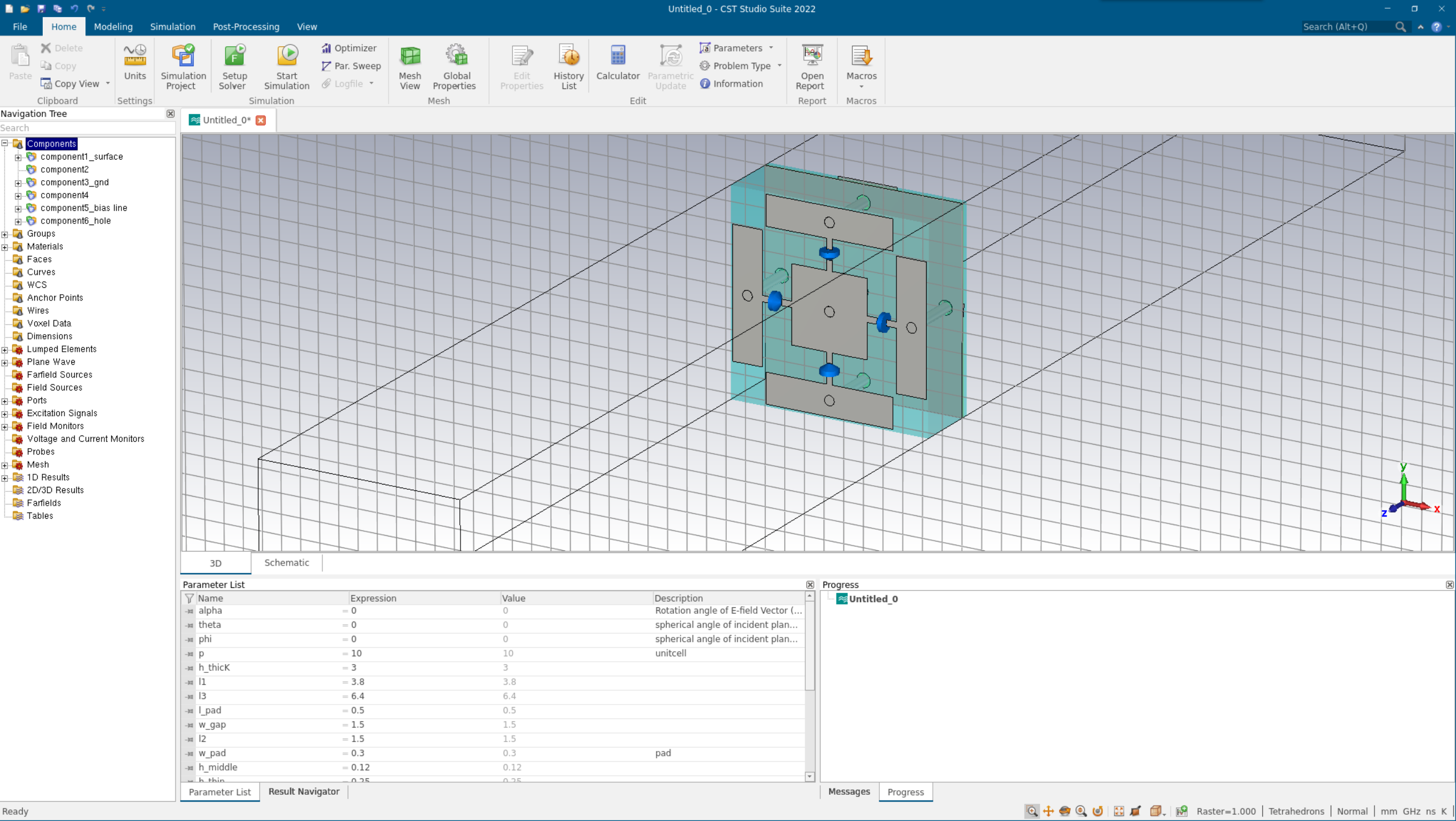Start Simulation from the ribbon
Image resolution: width=1456 pixels, height=821 pixels.
coord(287,67)
